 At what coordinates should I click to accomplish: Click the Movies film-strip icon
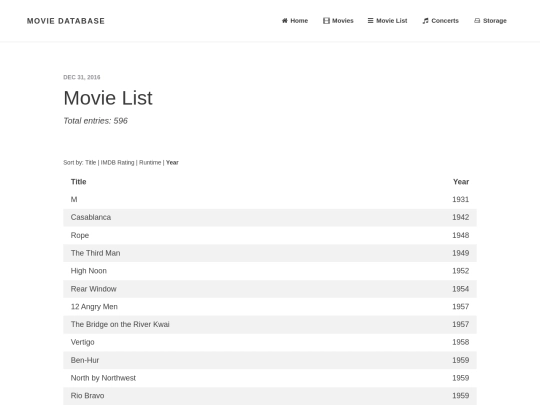coord(326,21)
